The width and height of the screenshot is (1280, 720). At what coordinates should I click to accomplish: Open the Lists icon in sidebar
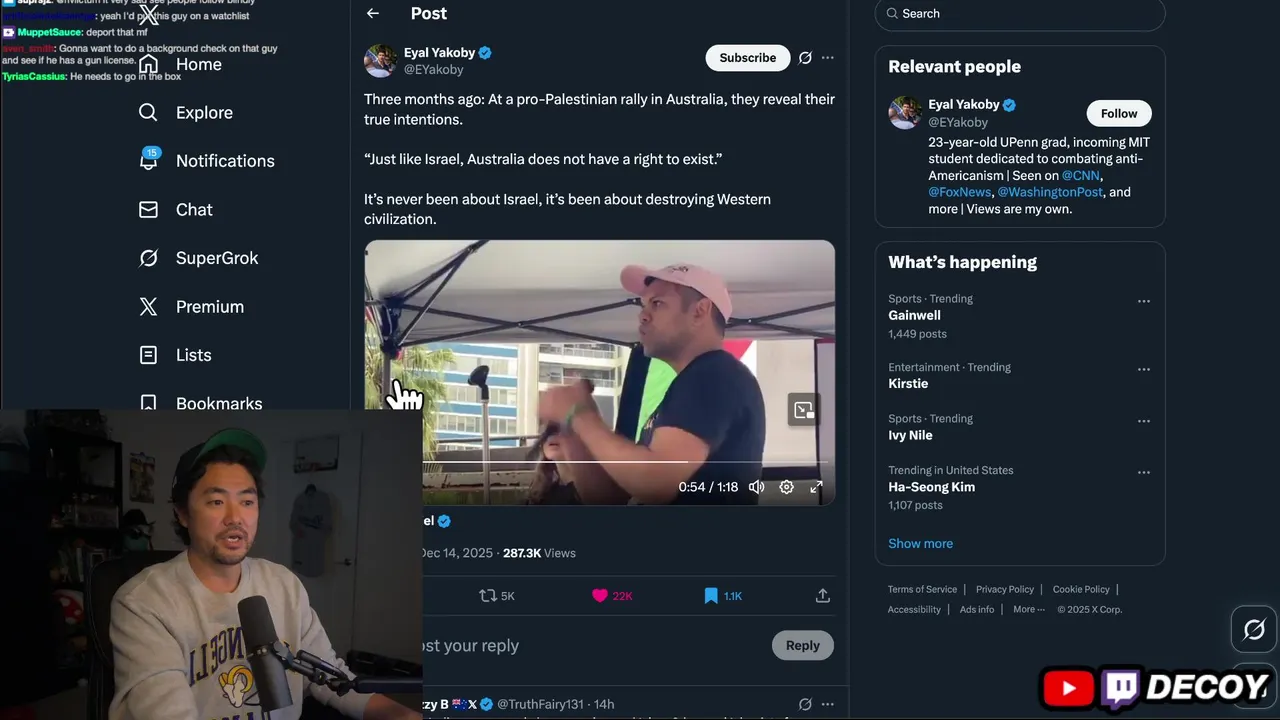tap(149, 355)
